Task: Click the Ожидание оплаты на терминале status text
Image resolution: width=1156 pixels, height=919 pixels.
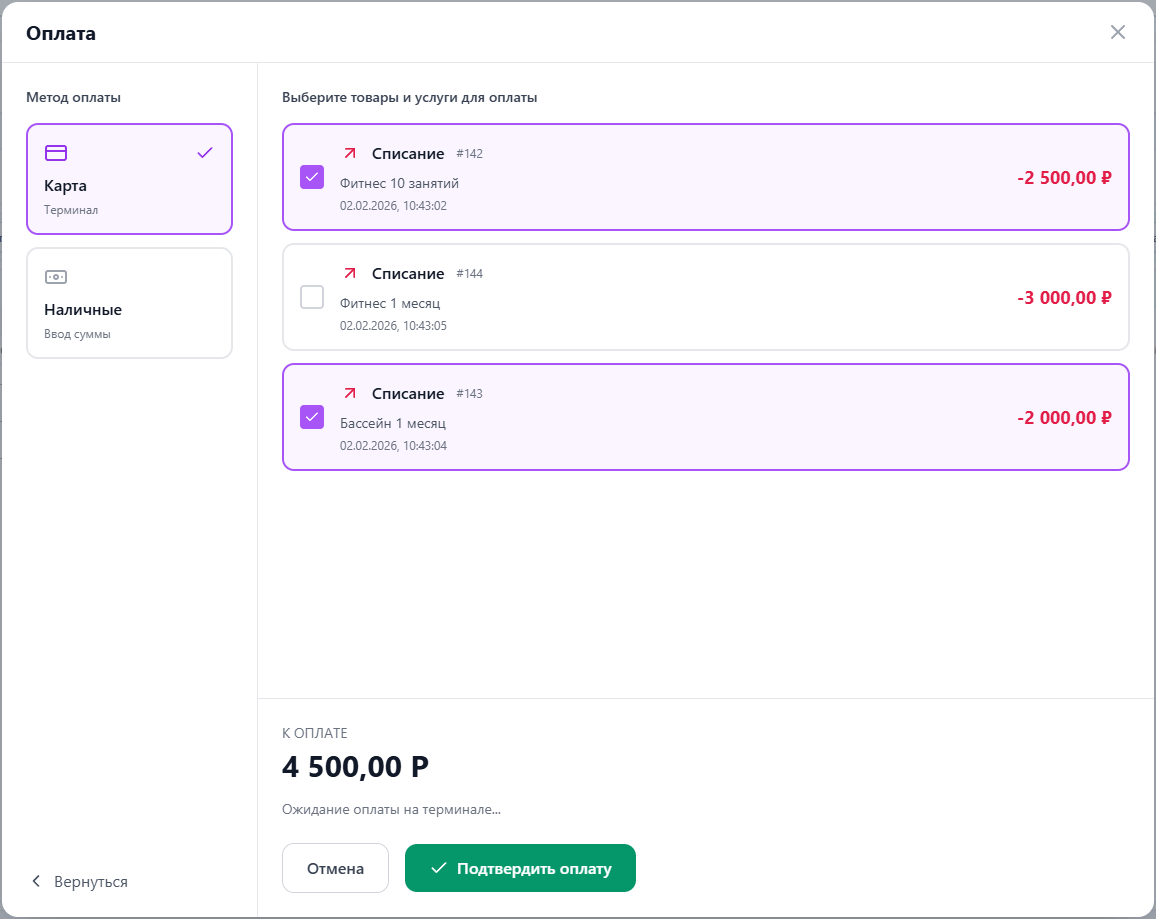Action: coord(391,809)
